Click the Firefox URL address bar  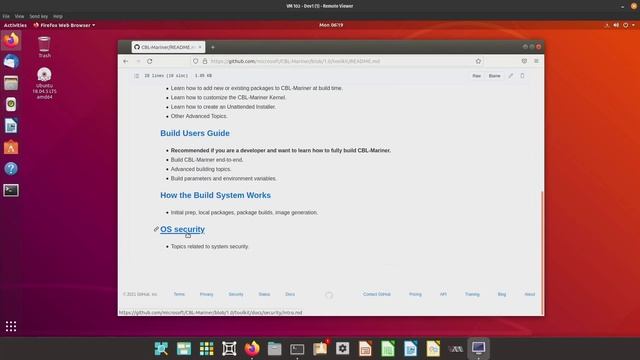tap(337, 61)
